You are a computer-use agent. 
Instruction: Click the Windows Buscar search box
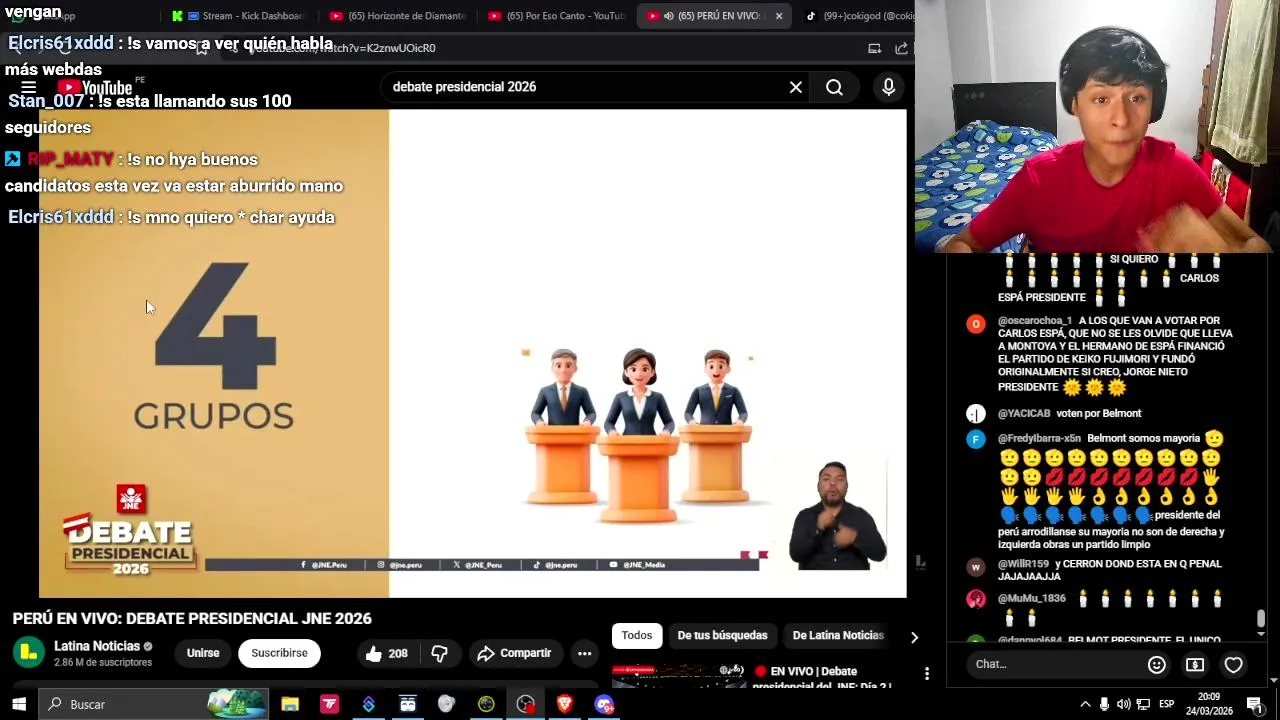click(155, 704)
